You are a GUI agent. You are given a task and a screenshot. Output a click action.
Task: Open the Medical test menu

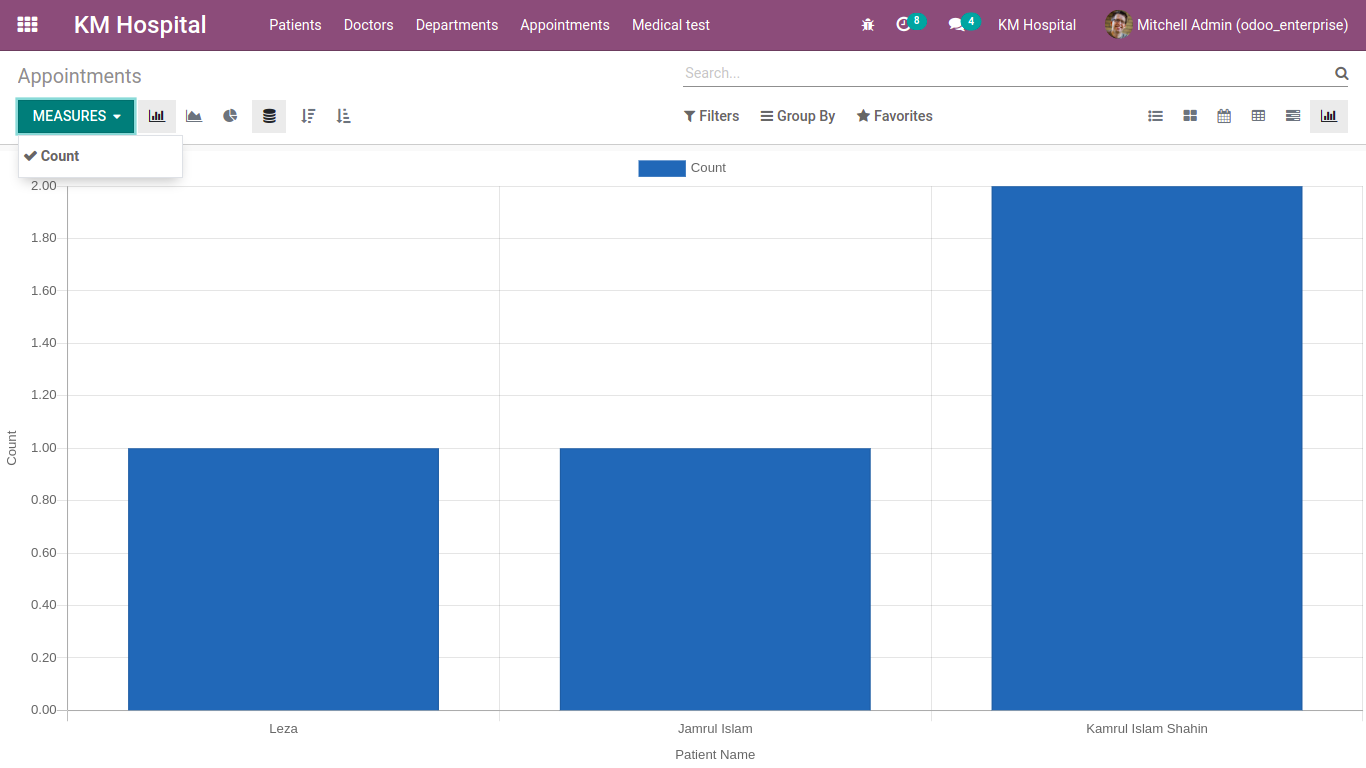[x=671, y=25]
